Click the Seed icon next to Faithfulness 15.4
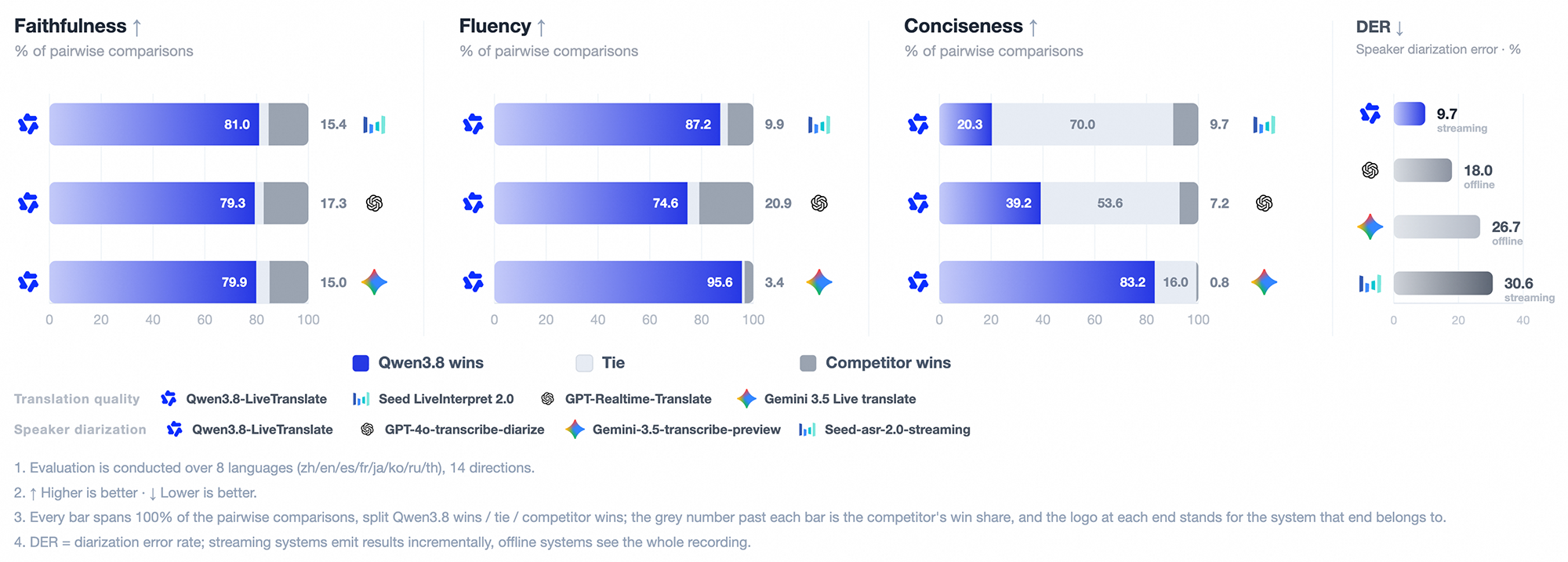Screen dimensions: 1568x562 point(374,125)
